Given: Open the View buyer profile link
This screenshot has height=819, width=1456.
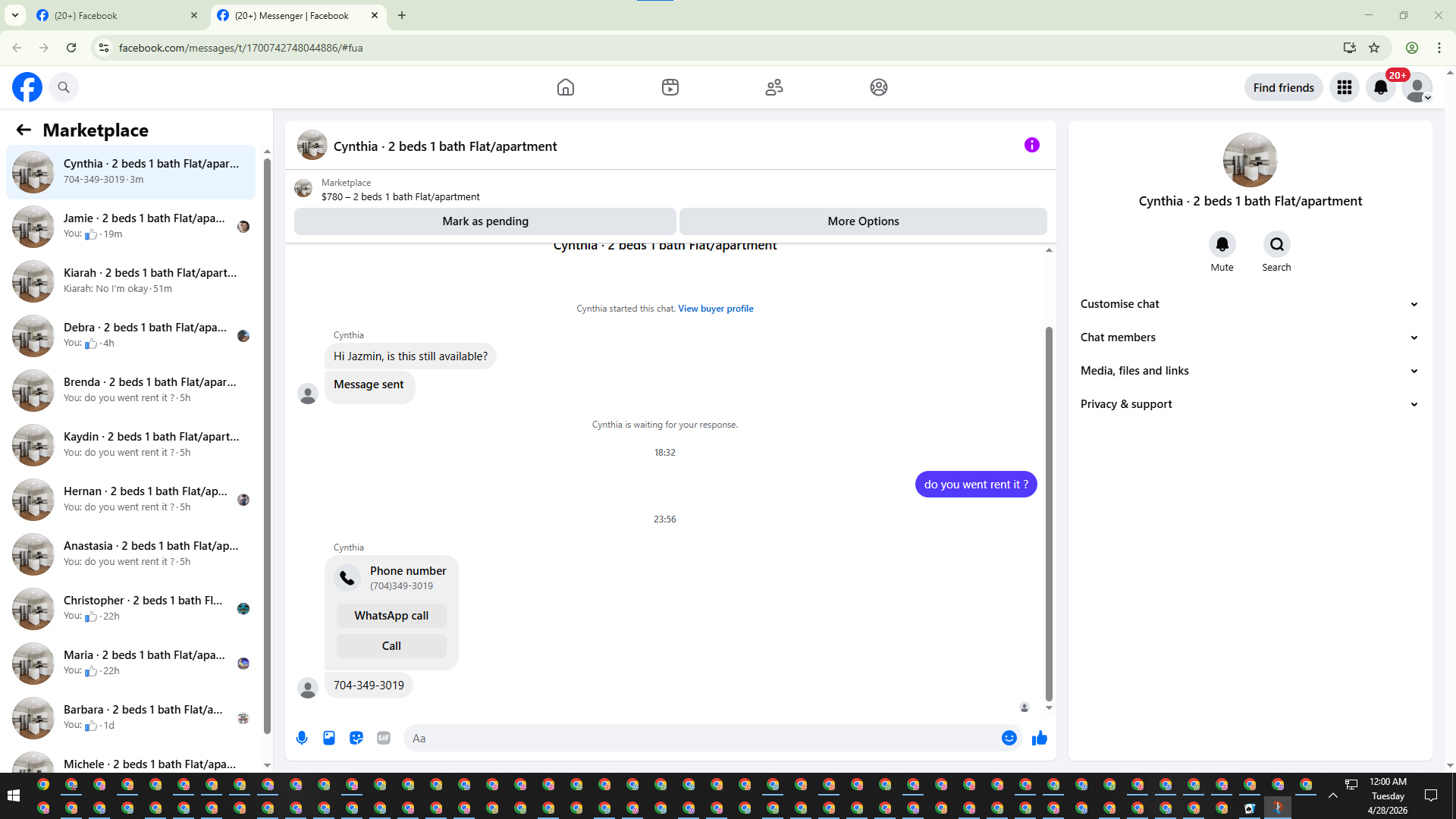Looking at the screenshot, I should click(716, 309).
